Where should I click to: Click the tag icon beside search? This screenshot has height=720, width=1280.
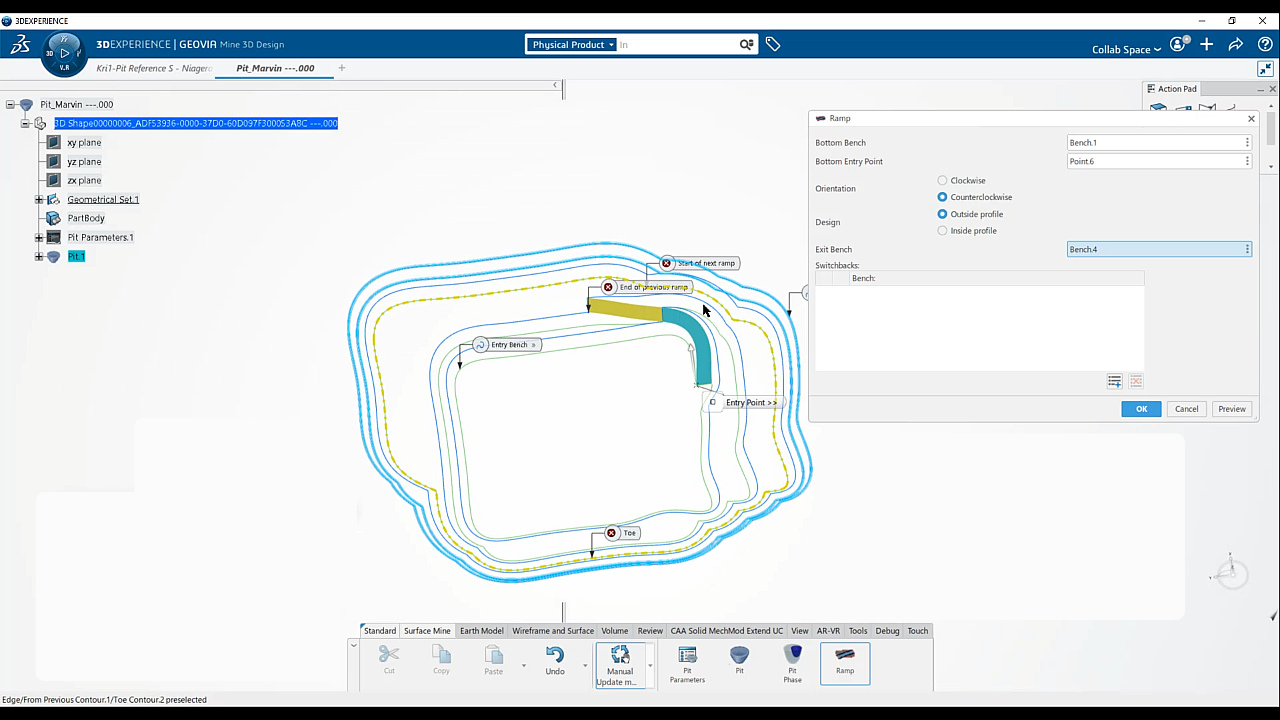pyautogui.click(x=773, y=44)
